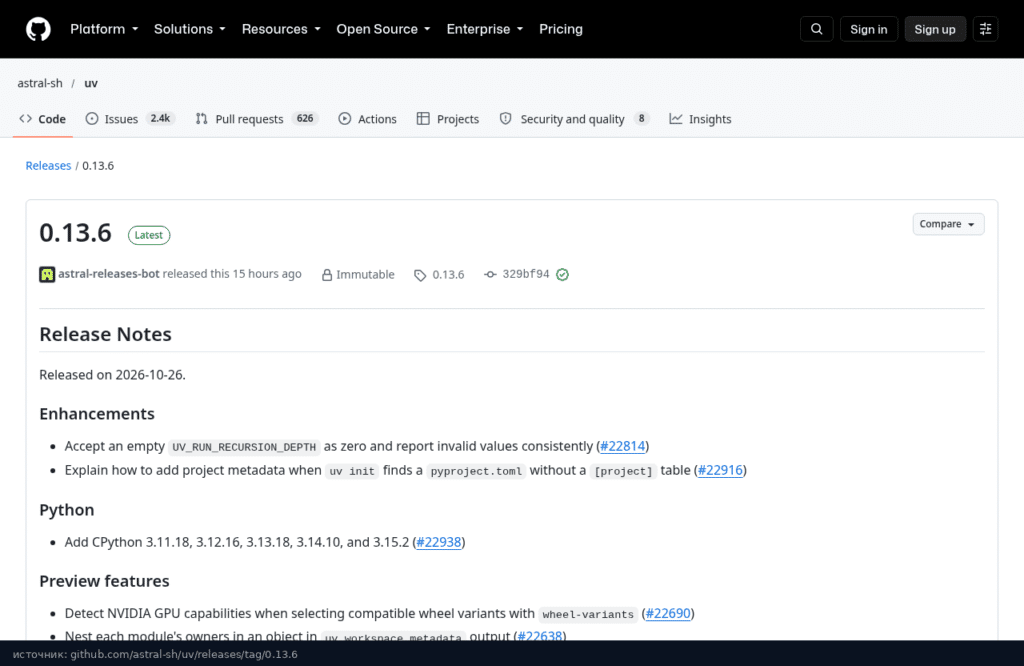Switch to the Issues tab
This screenshot has height=666, width=1024.
click(x=129, y=119)
